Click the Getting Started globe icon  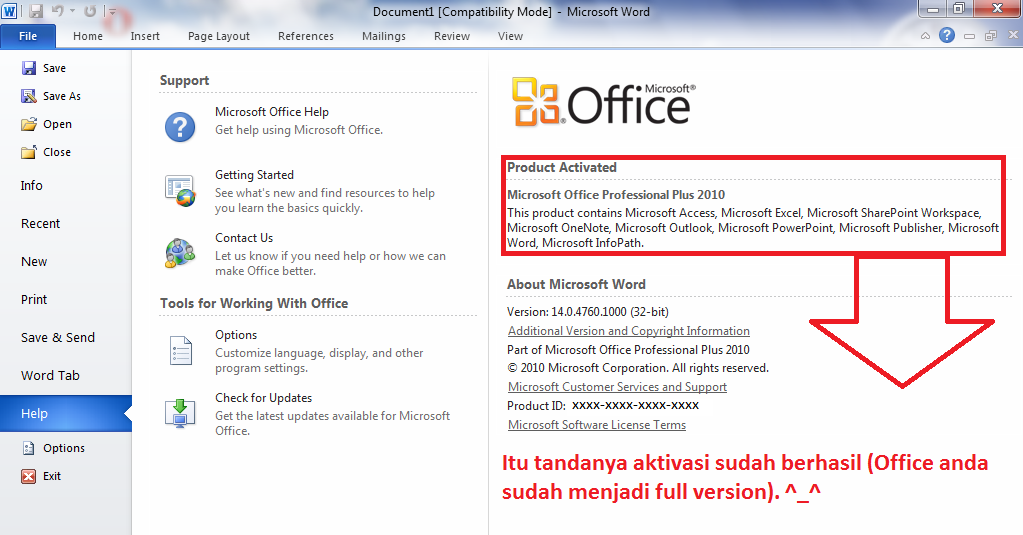coord(180,191)
